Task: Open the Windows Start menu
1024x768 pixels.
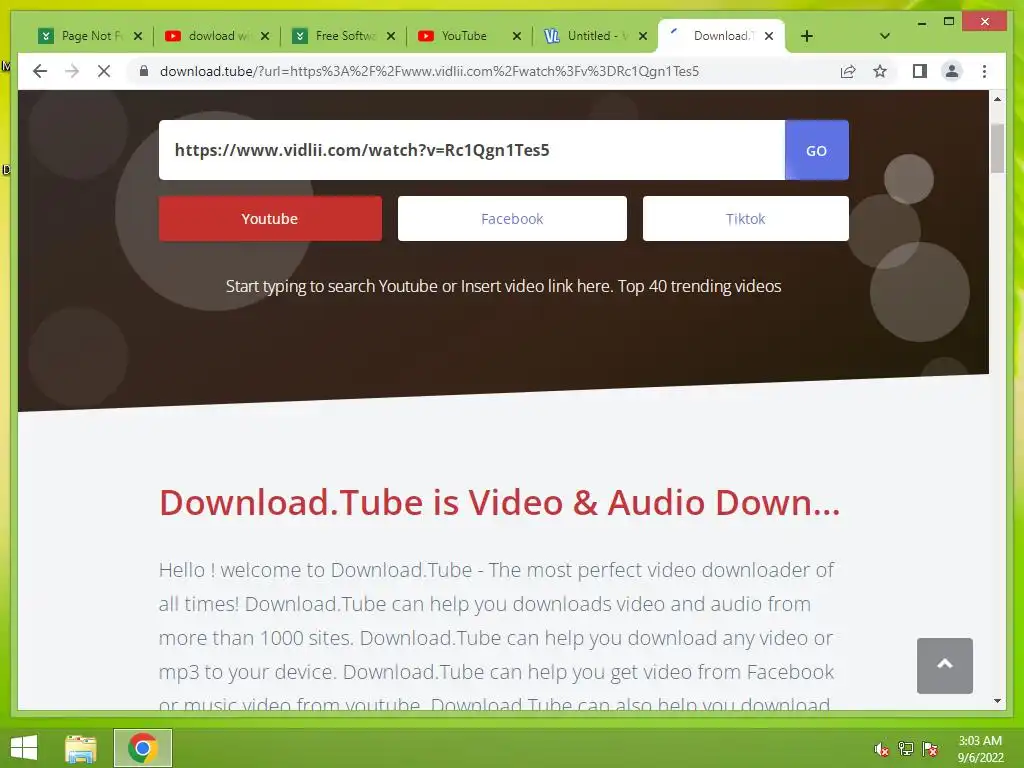Action: tap(24, 748)
